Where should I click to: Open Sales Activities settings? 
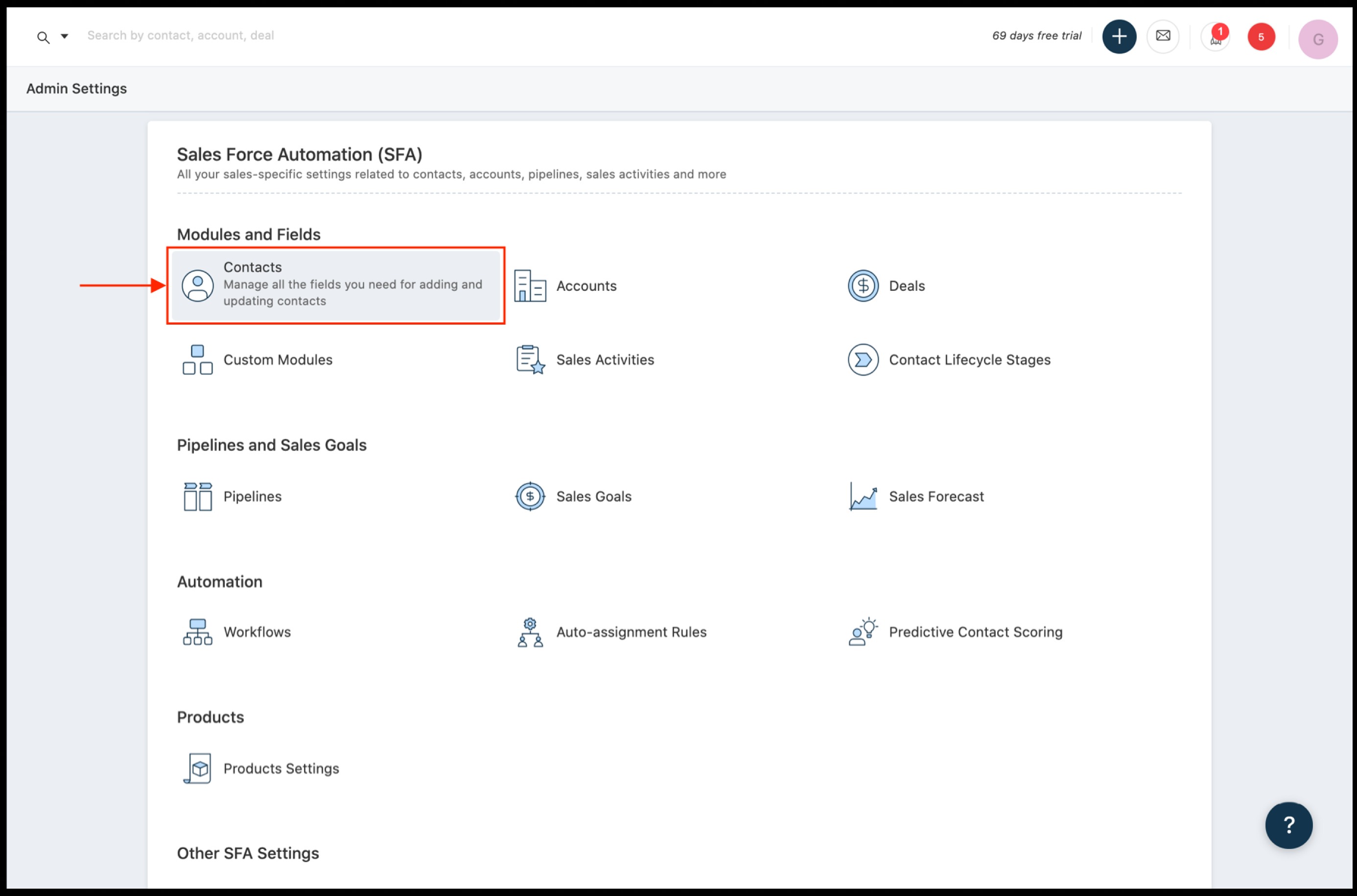[605, 359]
